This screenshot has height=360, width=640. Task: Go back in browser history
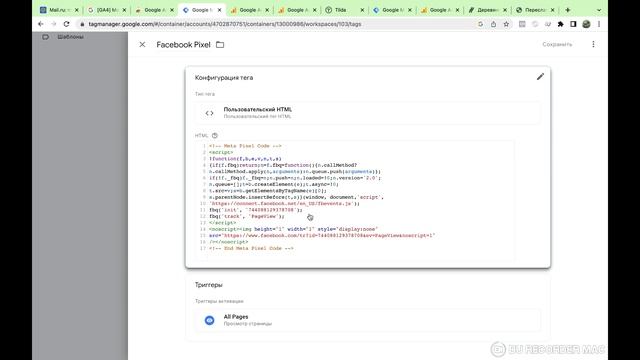pyautogui.click(x=41, y=24)
